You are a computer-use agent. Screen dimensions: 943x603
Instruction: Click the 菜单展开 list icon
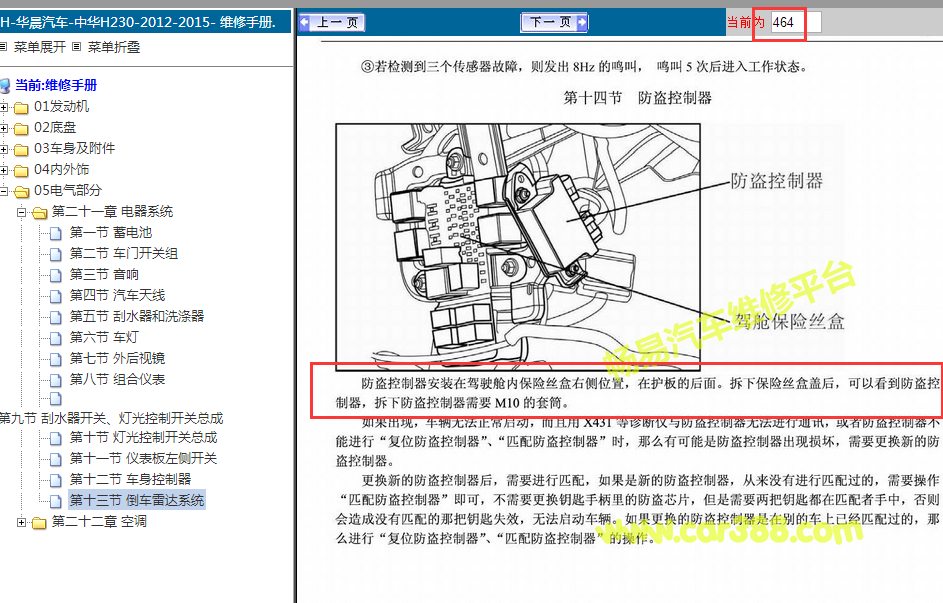coord(3,47)
